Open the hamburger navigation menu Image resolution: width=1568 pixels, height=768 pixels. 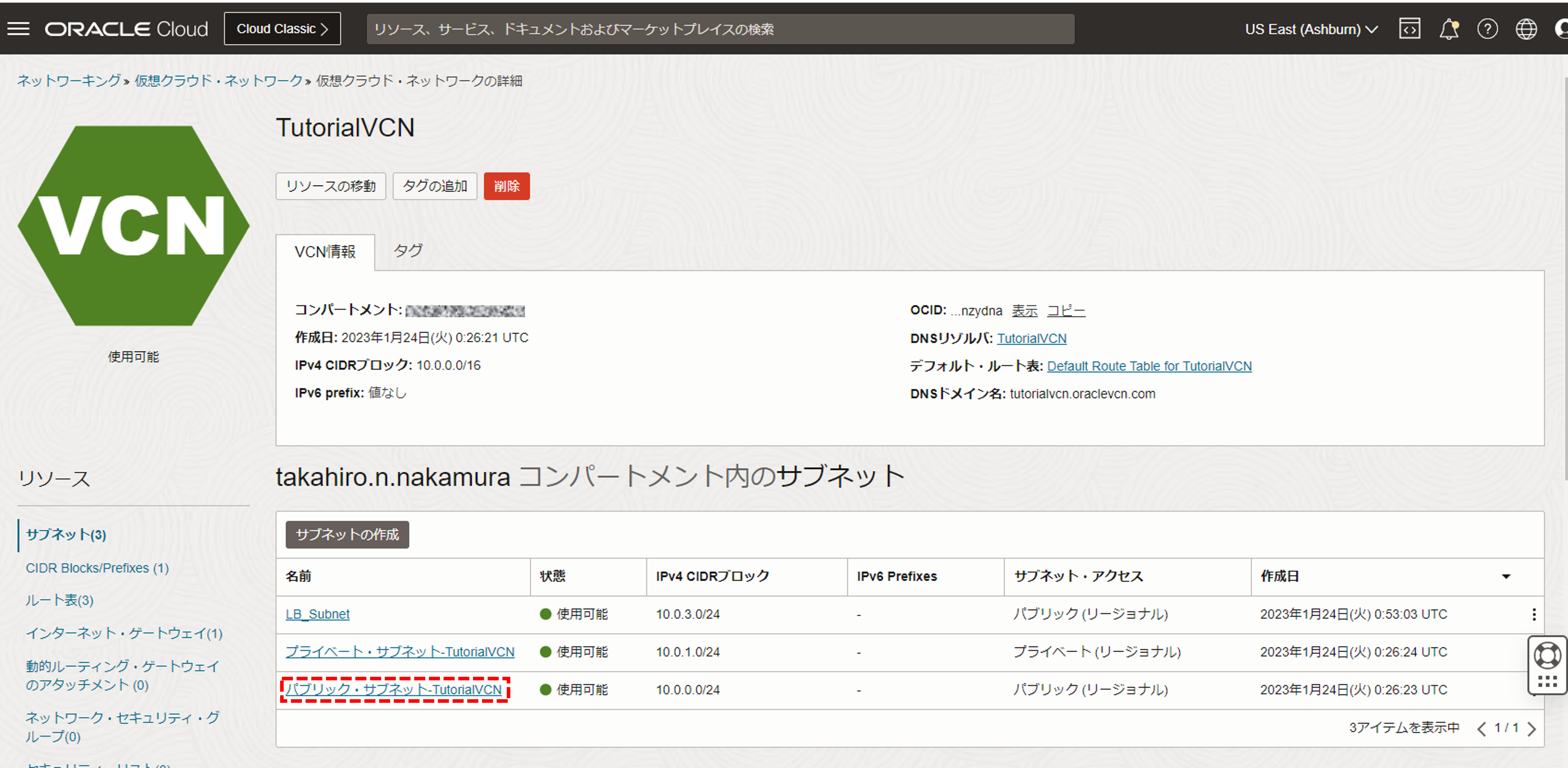coord(18,29)
